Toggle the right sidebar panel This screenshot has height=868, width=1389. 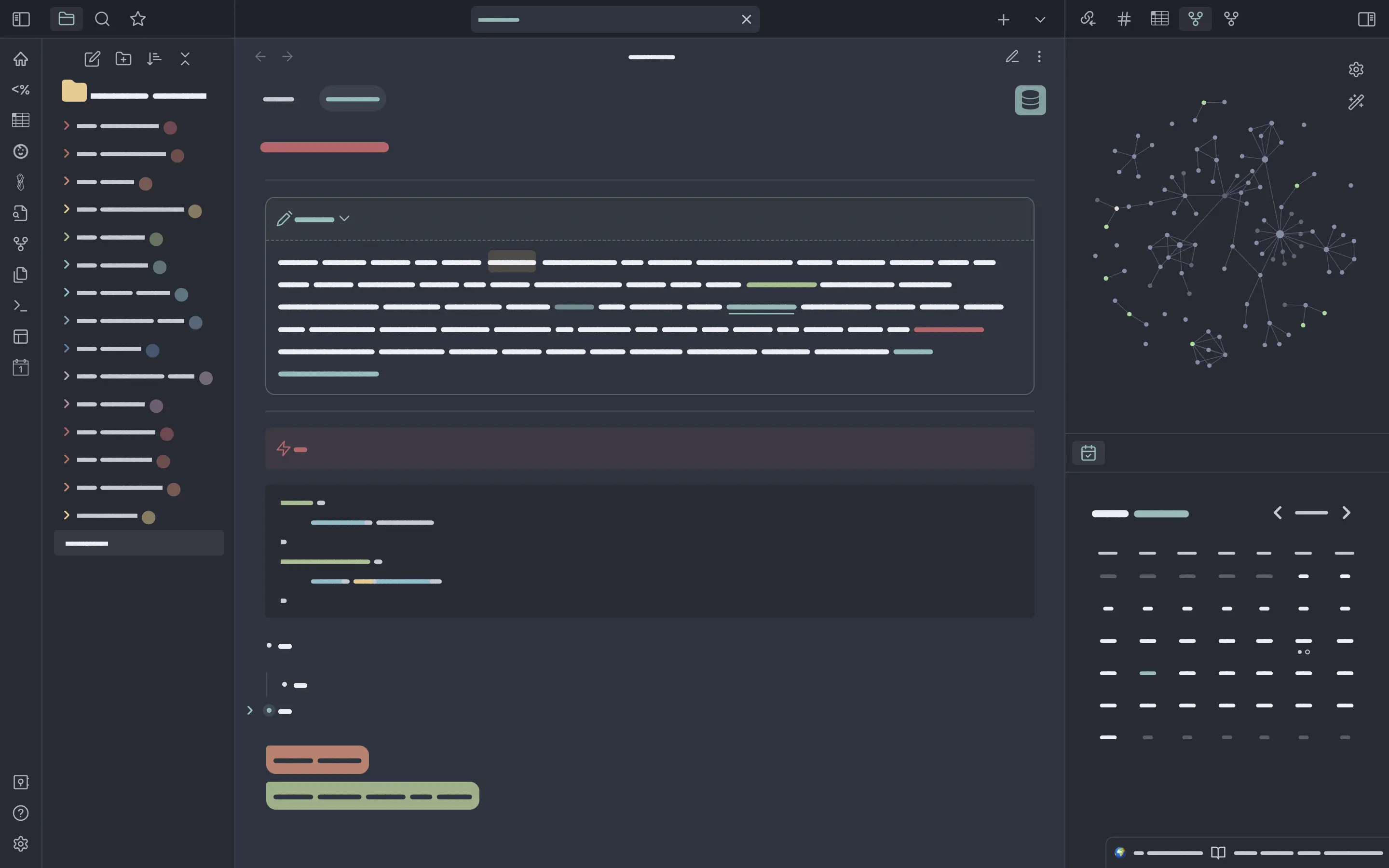point(1366,19)
